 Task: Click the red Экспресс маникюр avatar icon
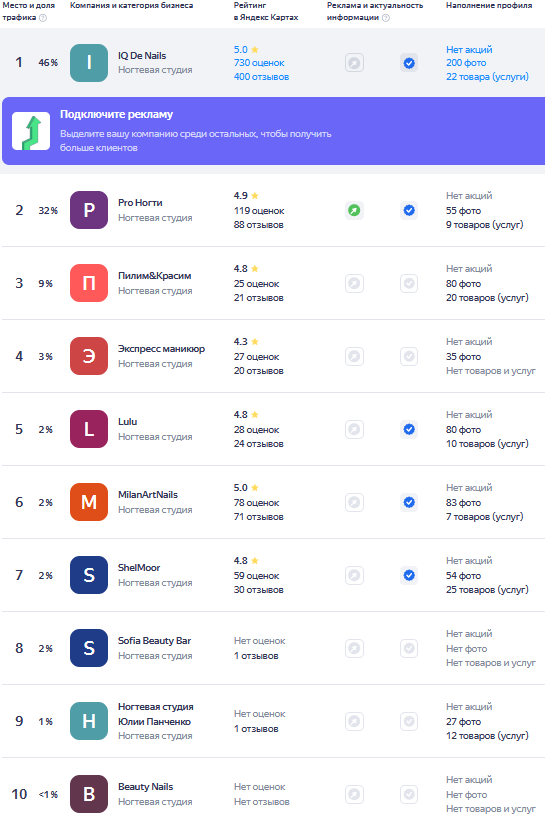[x=89, y=356]
